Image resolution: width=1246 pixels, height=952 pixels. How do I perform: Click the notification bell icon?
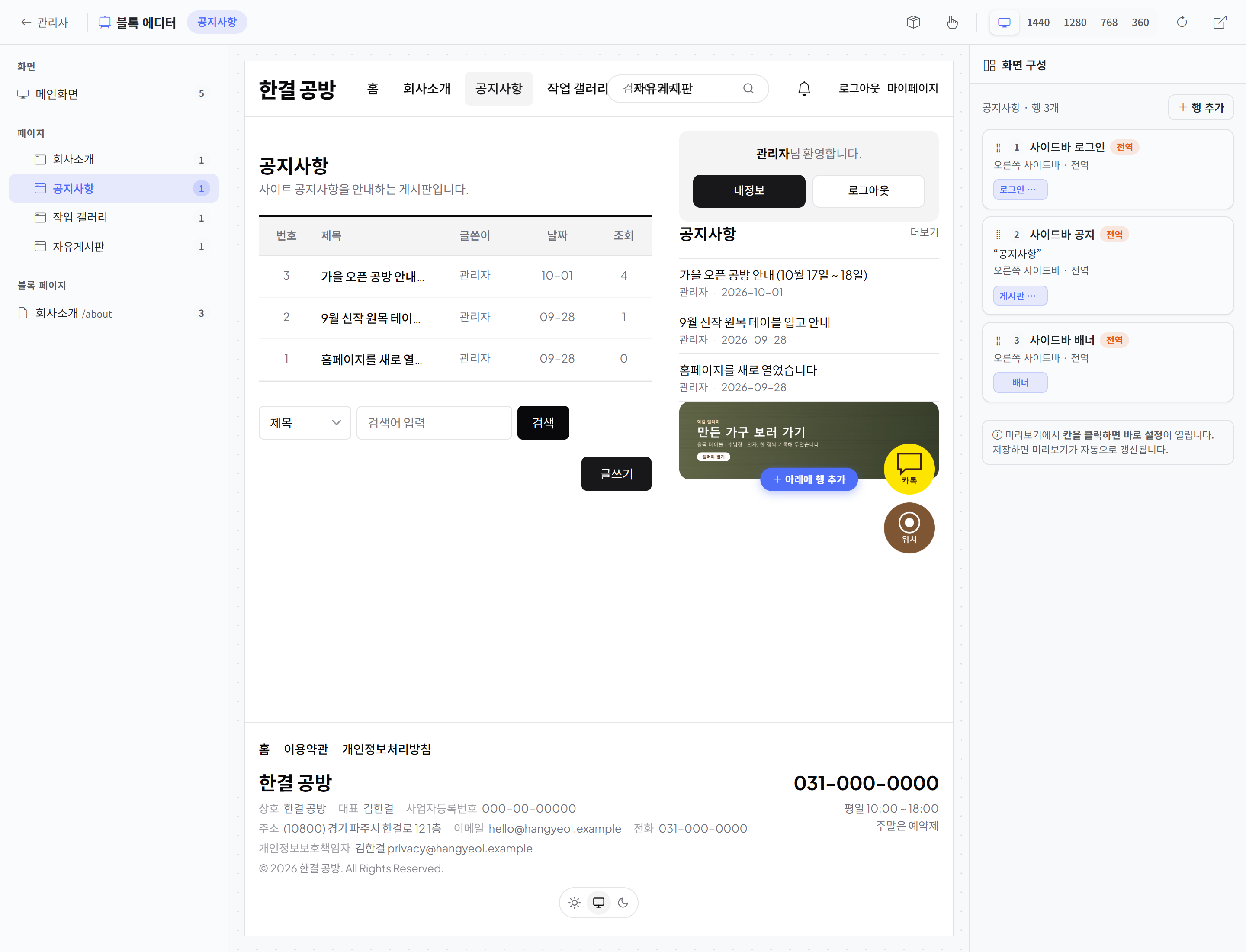click(803, 88)
